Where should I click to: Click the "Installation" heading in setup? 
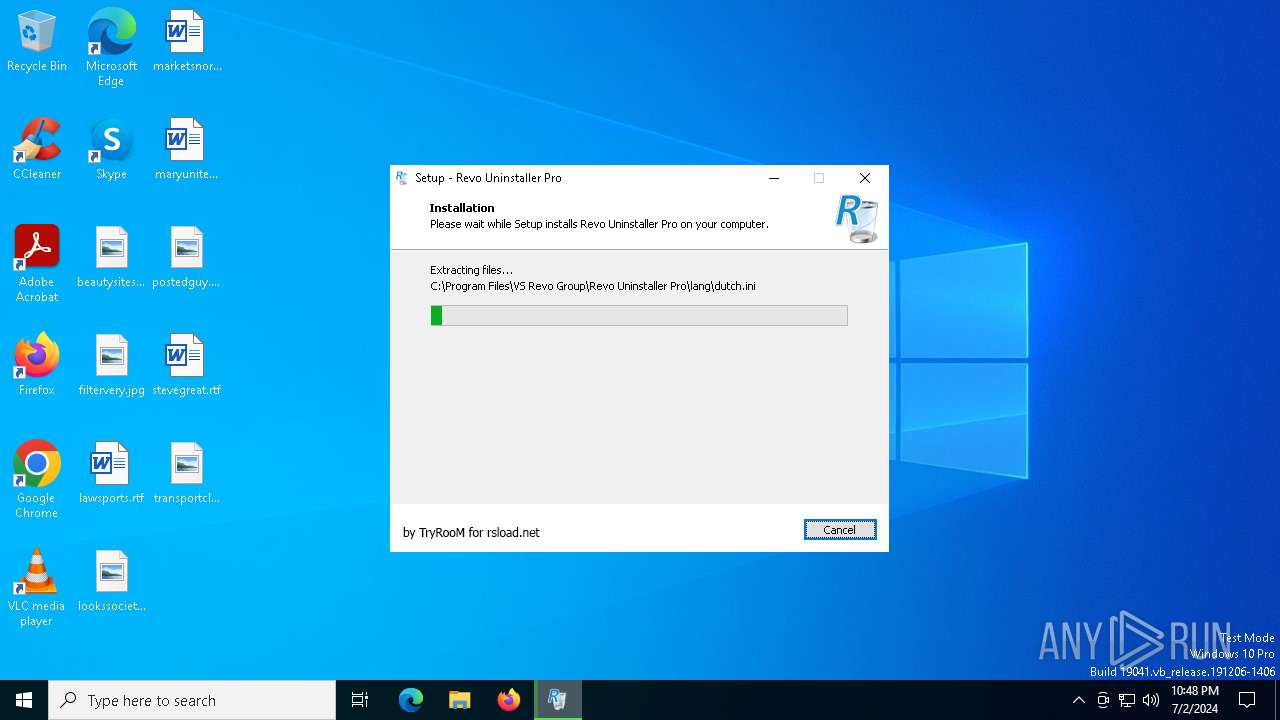pos(462,208)
